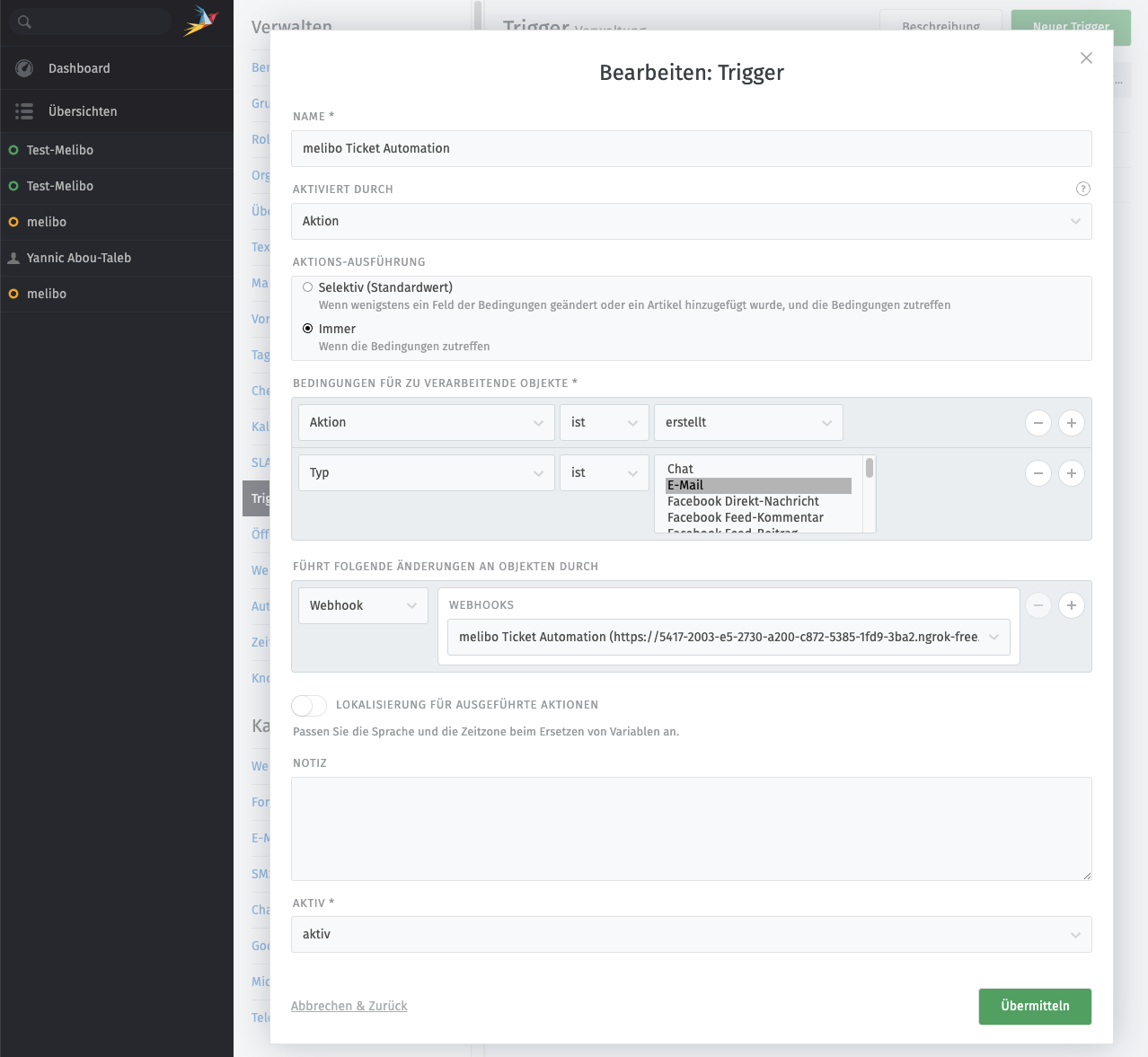1148x1057 pixels.
Task: Remove the Aktion condition row with minus
Action: (x=1038, y=423)
